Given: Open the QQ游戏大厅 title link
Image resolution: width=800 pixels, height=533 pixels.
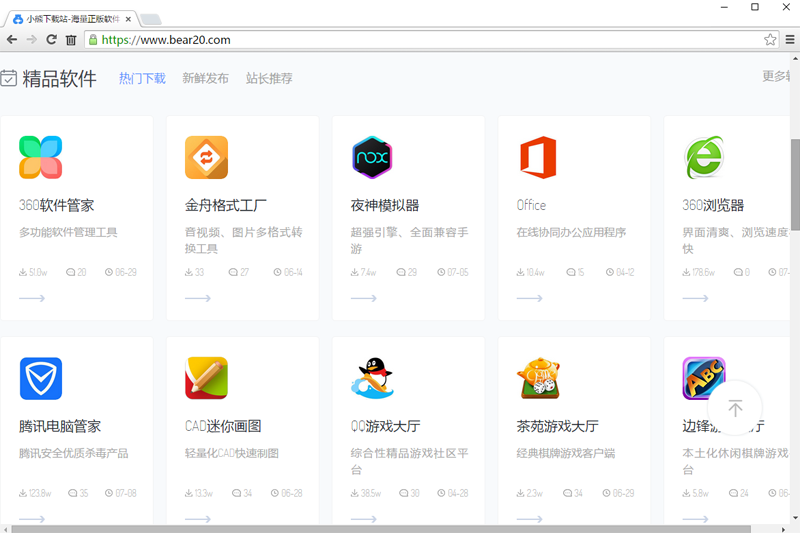Looking at the screenshot, I should (385, 426).
